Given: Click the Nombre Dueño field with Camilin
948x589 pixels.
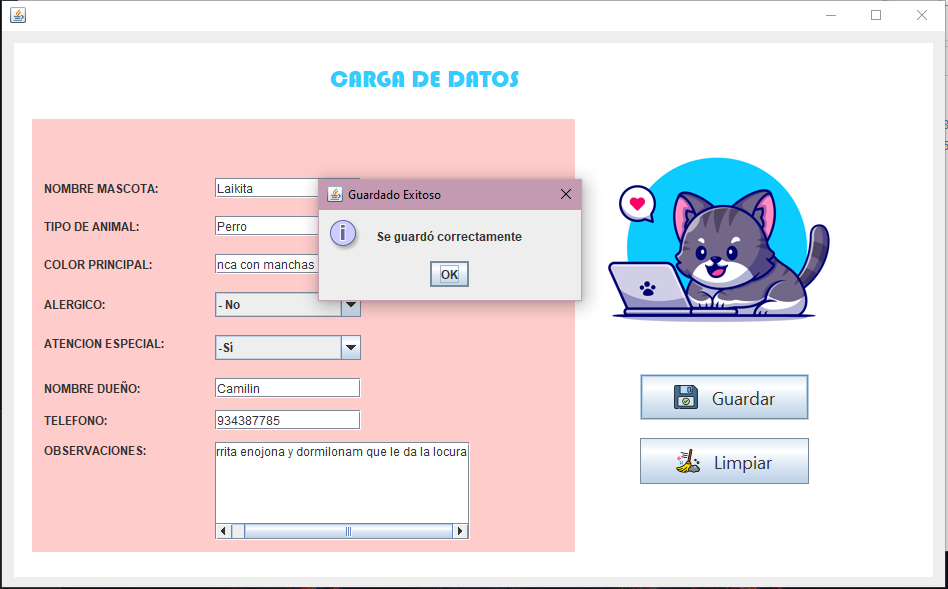Looking at the screenshot, I should 287,388.
